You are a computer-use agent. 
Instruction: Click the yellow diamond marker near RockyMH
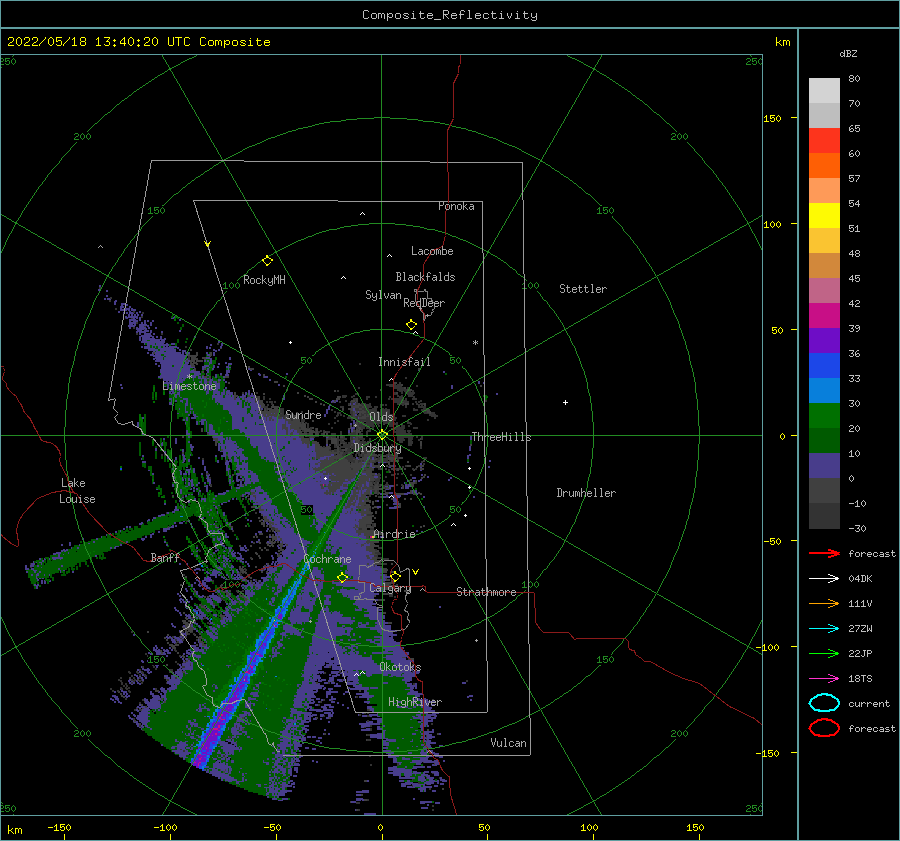(267, 261)
